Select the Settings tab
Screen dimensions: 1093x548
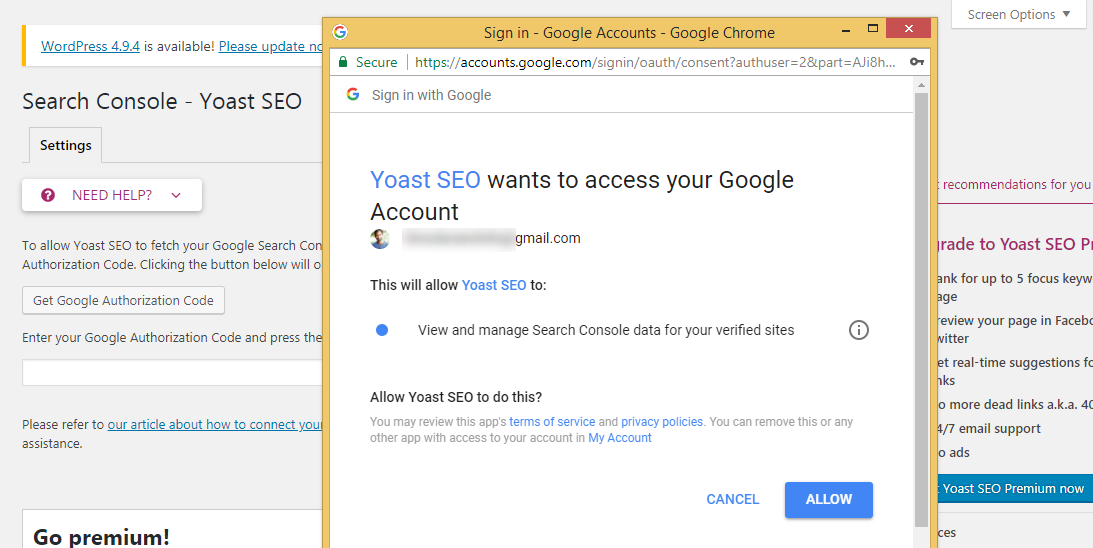(x=66, y=145)
